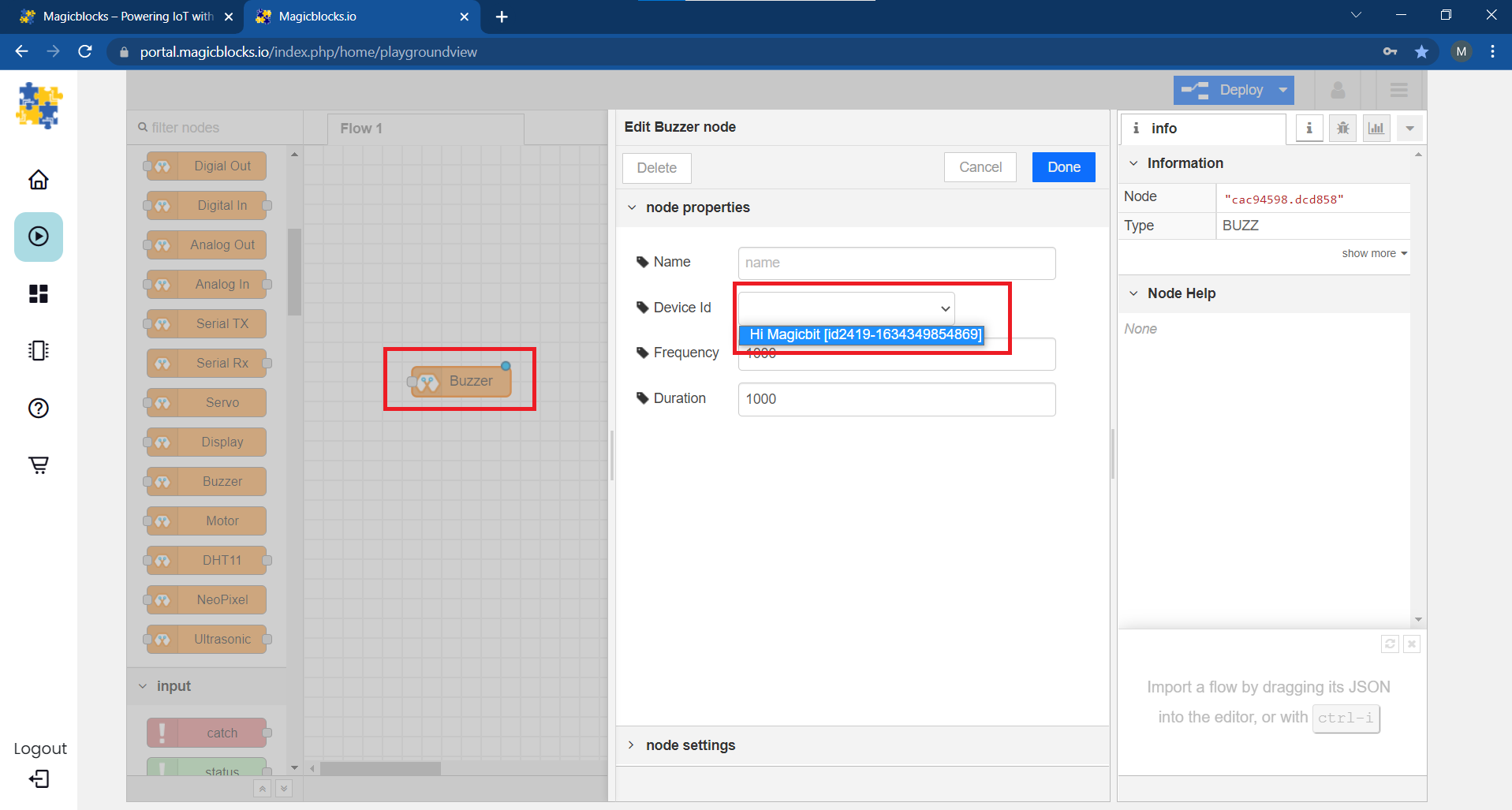Screen dimensions: 1512x810
Task: Open the Dashboard grid icon
Action: click(38, 293)
